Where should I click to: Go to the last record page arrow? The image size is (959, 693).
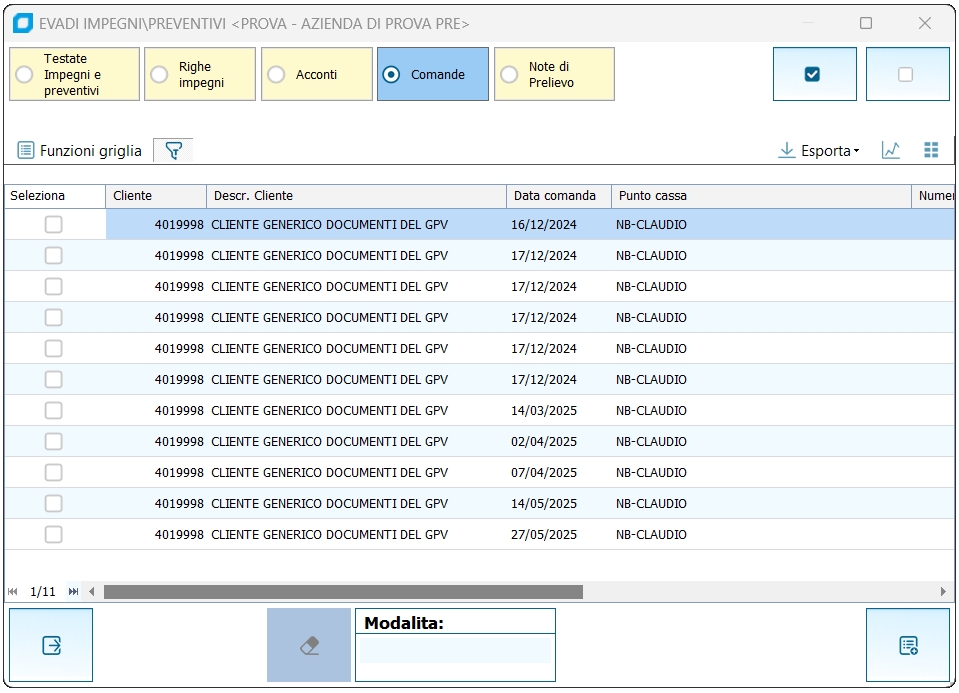click(x=73, y=592)
